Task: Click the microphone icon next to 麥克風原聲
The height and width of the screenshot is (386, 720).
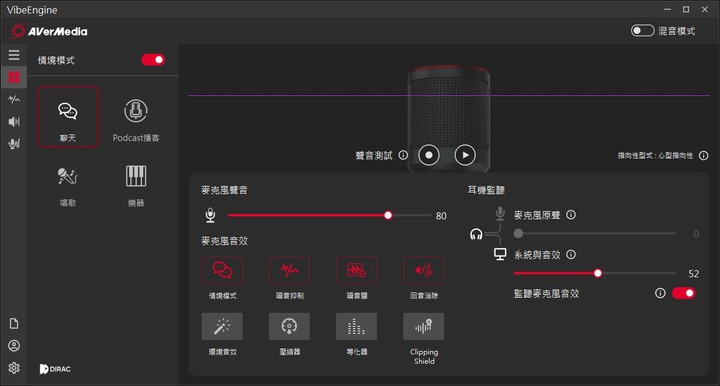Action: tap(500, 213)
